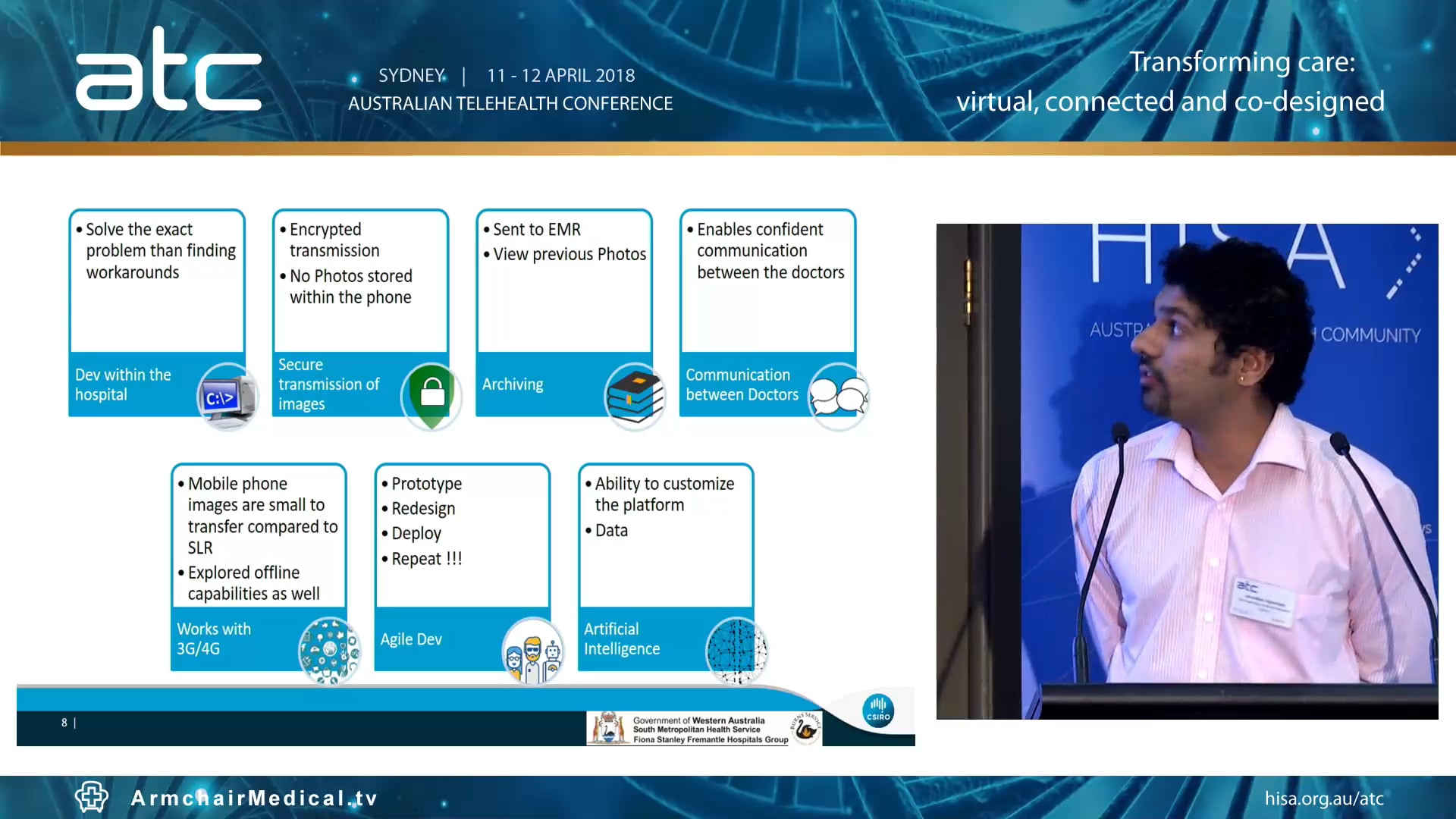Image resolution: width=1456 pixels, height=819 pixels.
Task: Click the speech bubbles communication icon
Action: (838, 396)
